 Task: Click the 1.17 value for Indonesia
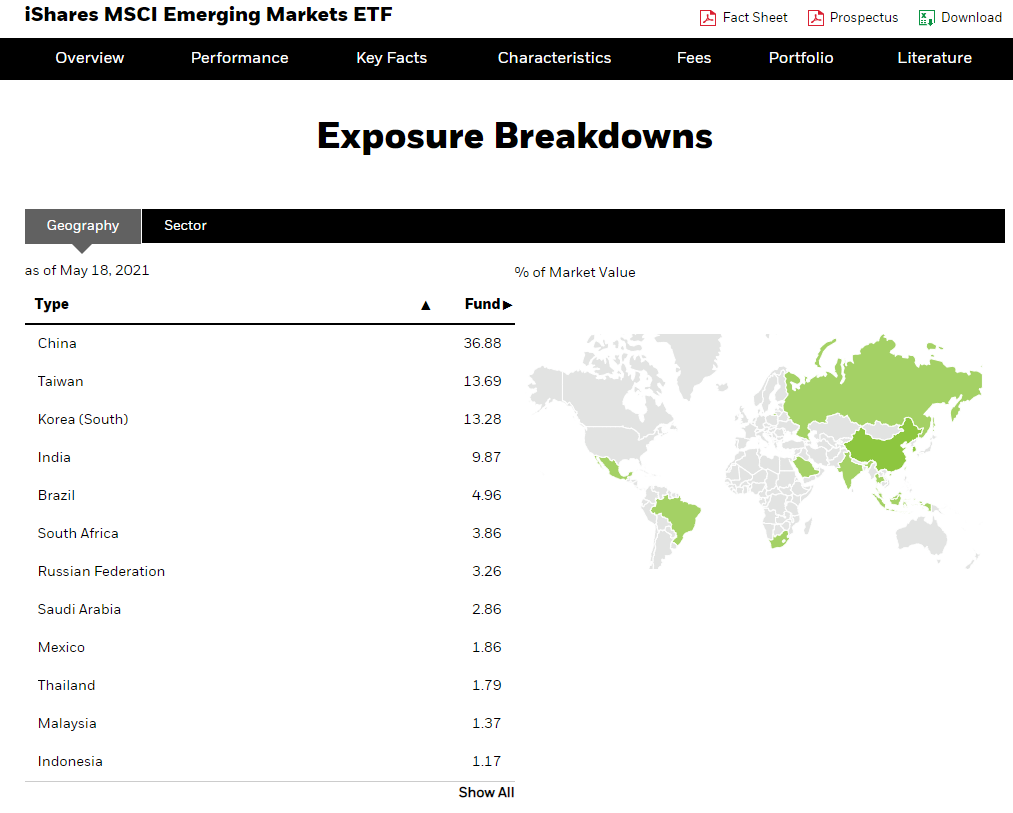(x=486, y=762)
